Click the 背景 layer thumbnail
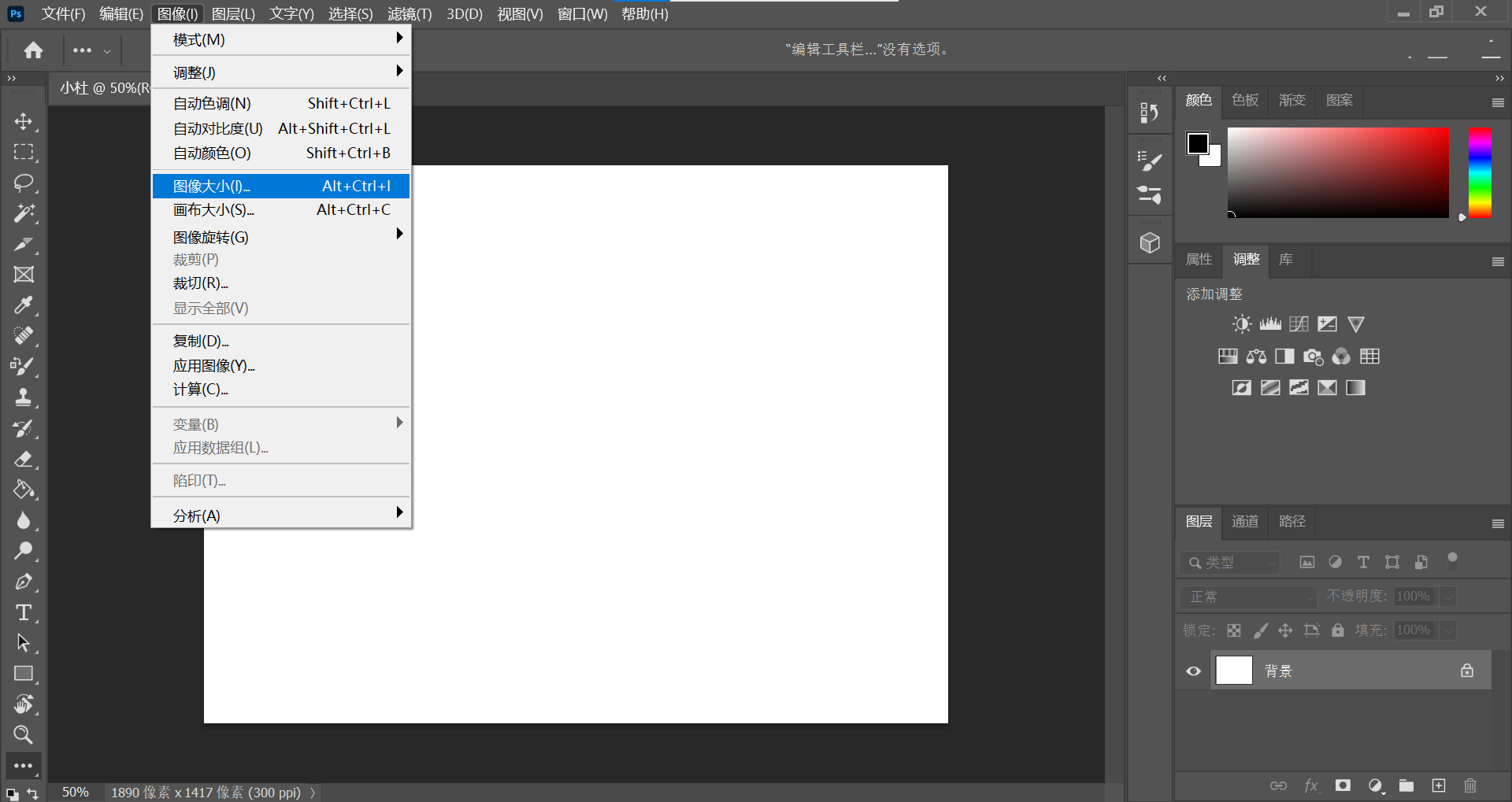The height and width of the screenshot is (802, 1512). click(x=1234, y=671)
